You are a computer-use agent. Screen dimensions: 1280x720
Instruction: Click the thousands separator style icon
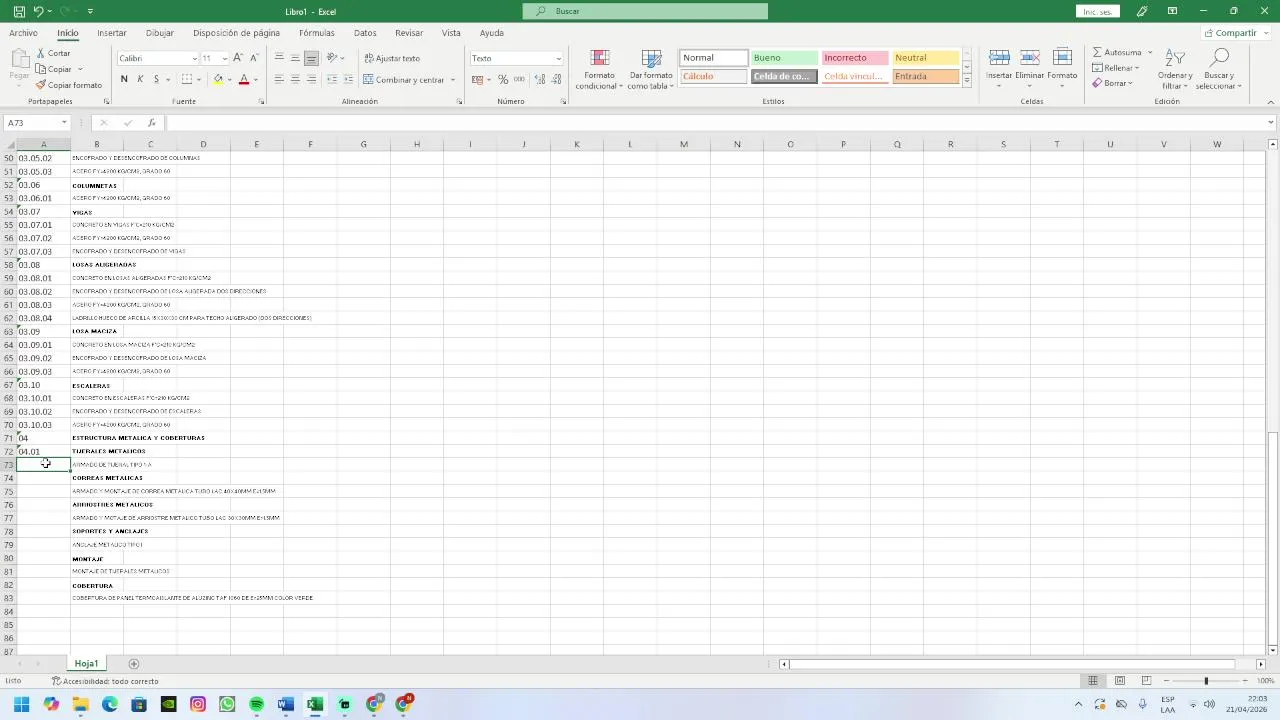520,79
